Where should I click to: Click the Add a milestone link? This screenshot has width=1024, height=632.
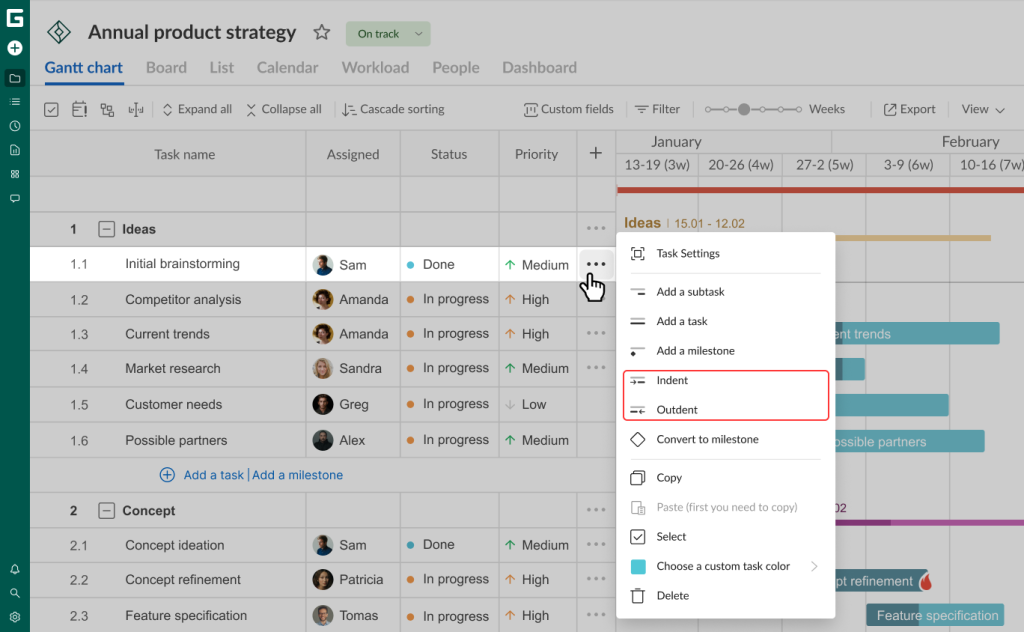297,475
